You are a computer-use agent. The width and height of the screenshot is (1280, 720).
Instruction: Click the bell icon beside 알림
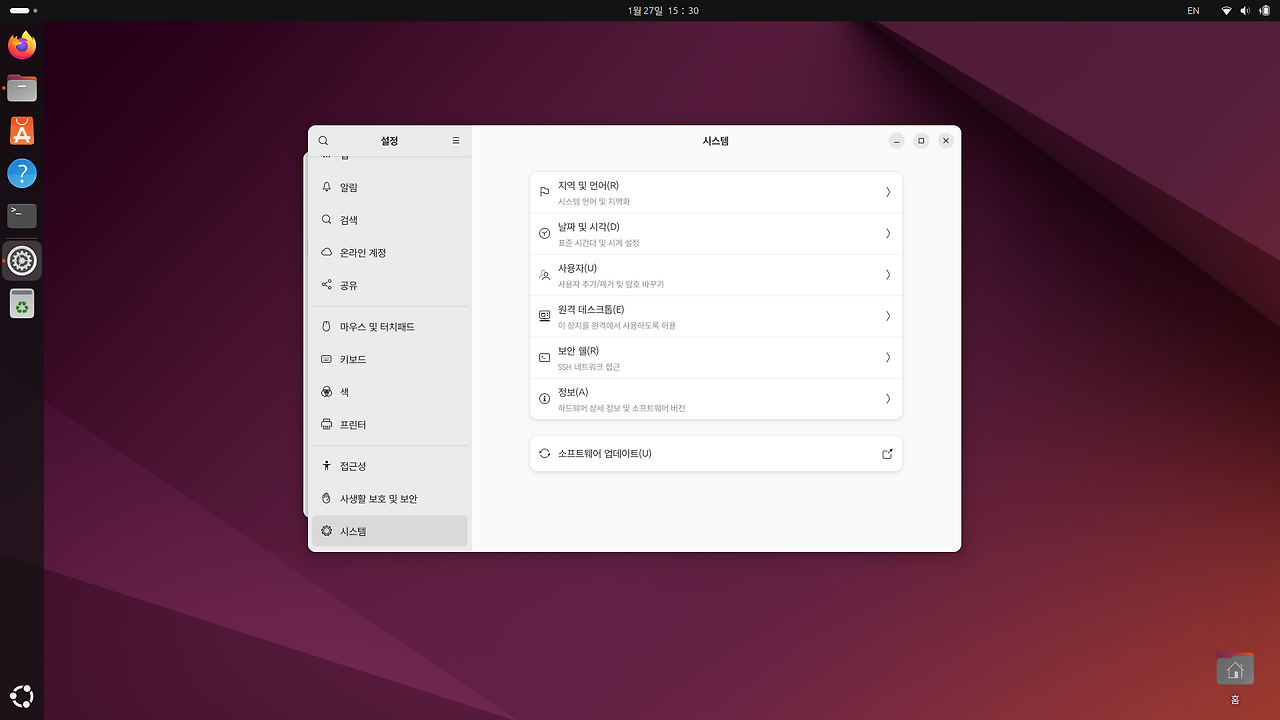(326, 187)
